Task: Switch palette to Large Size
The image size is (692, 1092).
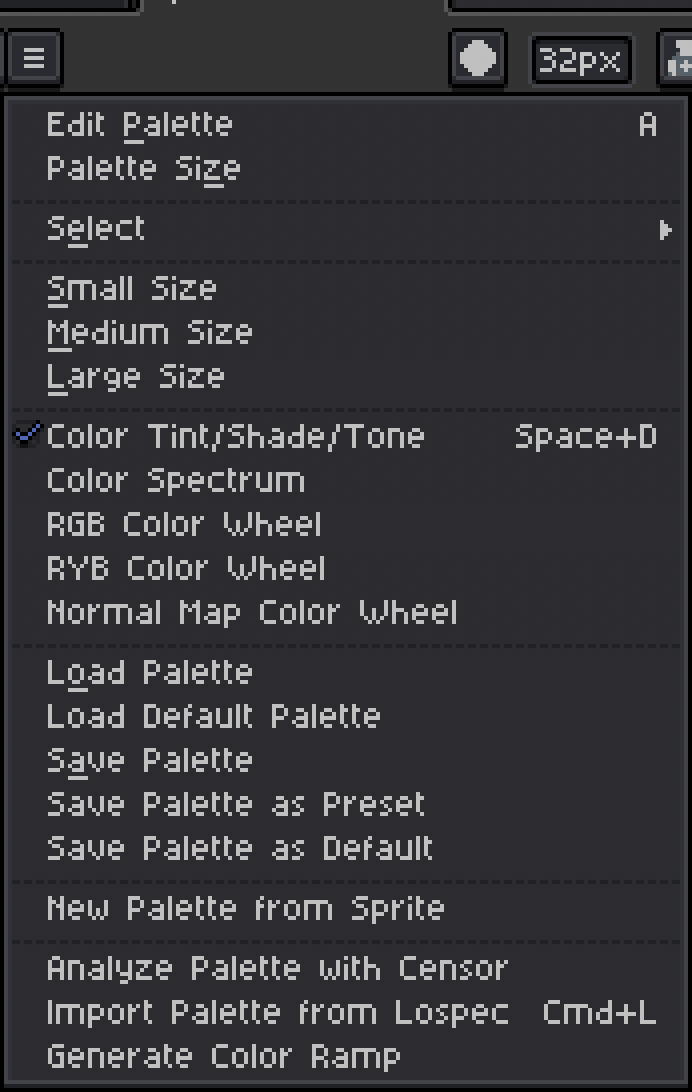Action: 346,377
